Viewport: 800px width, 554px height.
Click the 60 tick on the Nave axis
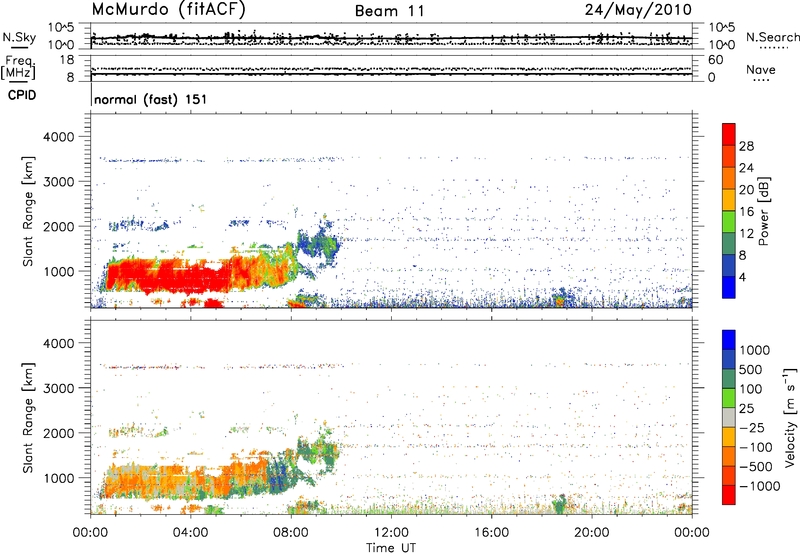[x=715, y=60]
